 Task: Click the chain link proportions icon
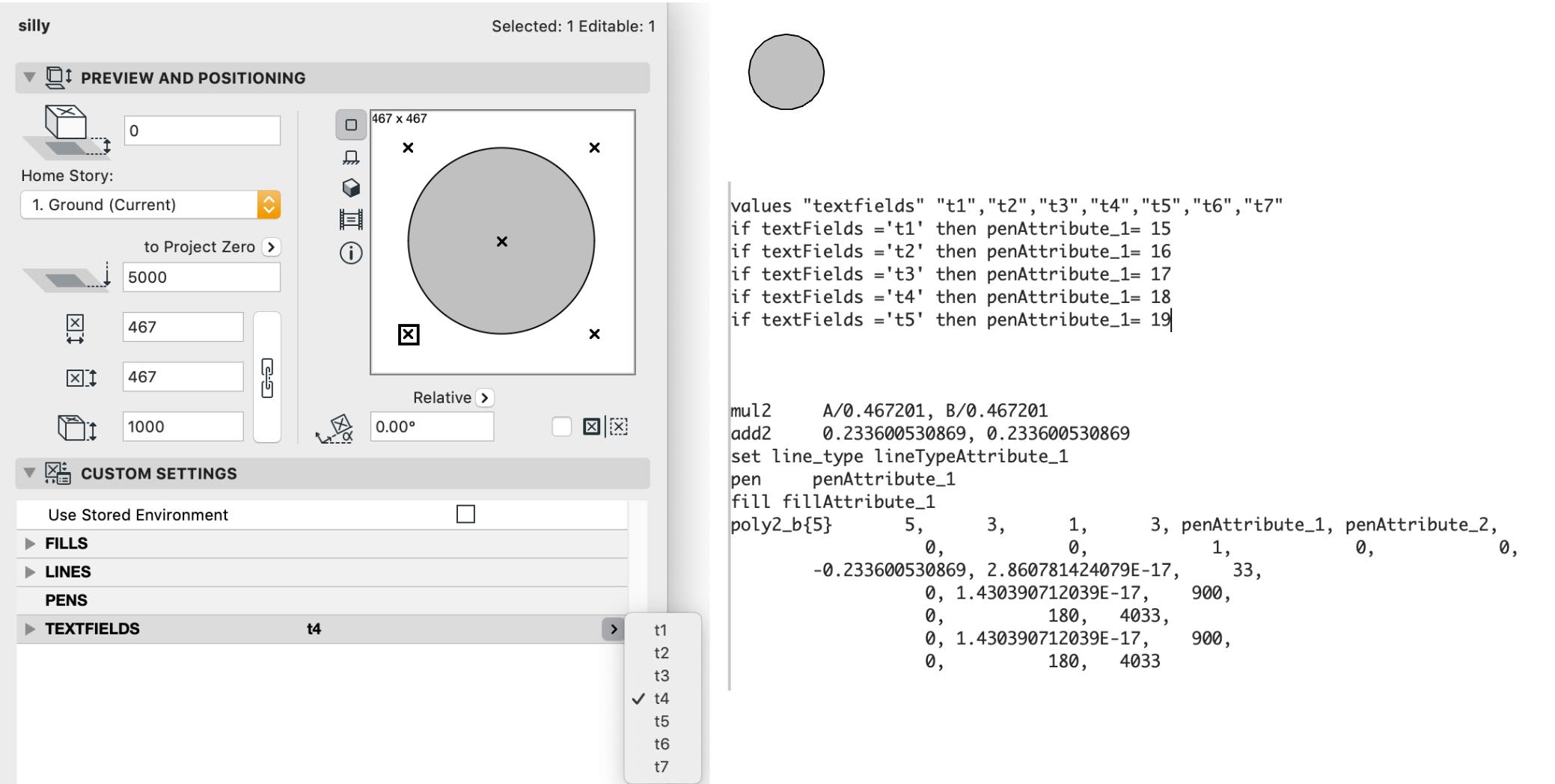click(x=267, y=378)
